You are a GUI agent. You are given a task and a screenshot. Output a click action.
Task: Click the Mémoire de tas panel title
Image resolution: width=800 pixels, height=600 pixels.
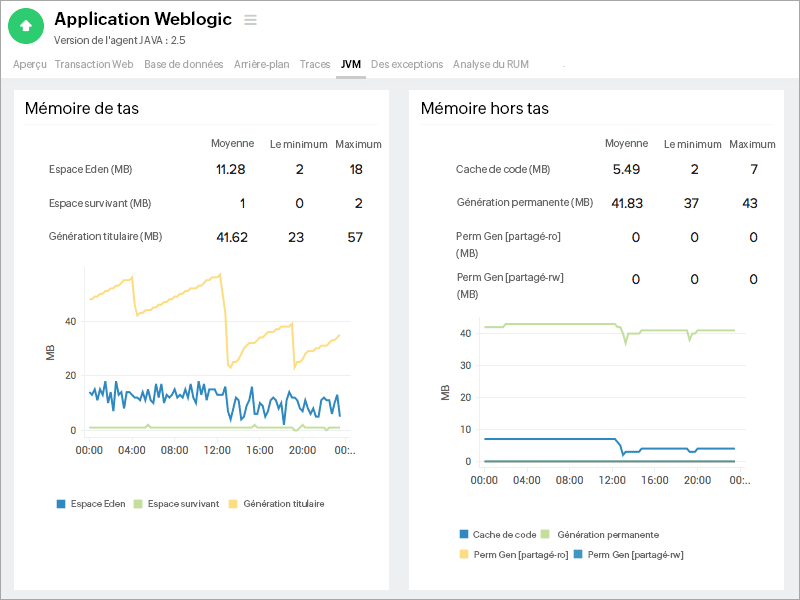pos(82,108)
